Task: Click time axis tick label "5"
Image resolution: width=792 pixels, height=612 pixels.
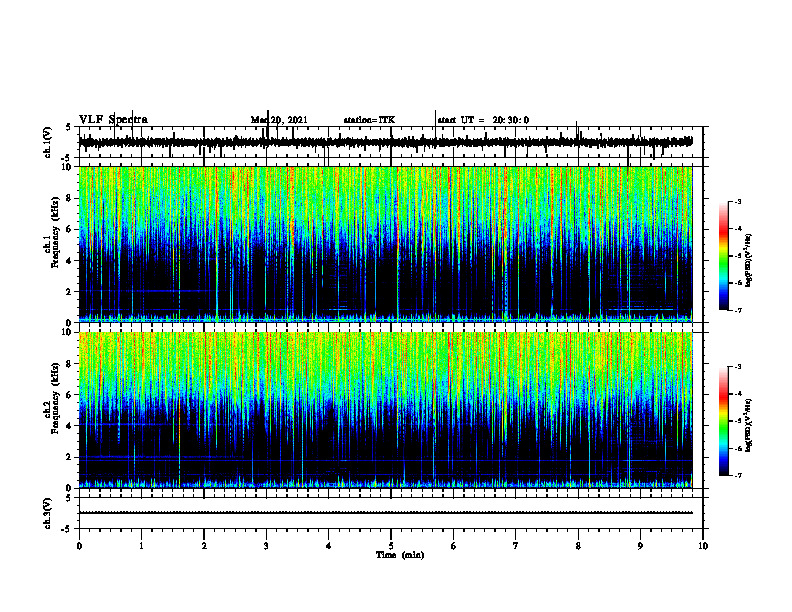Action: click(391, 546)
